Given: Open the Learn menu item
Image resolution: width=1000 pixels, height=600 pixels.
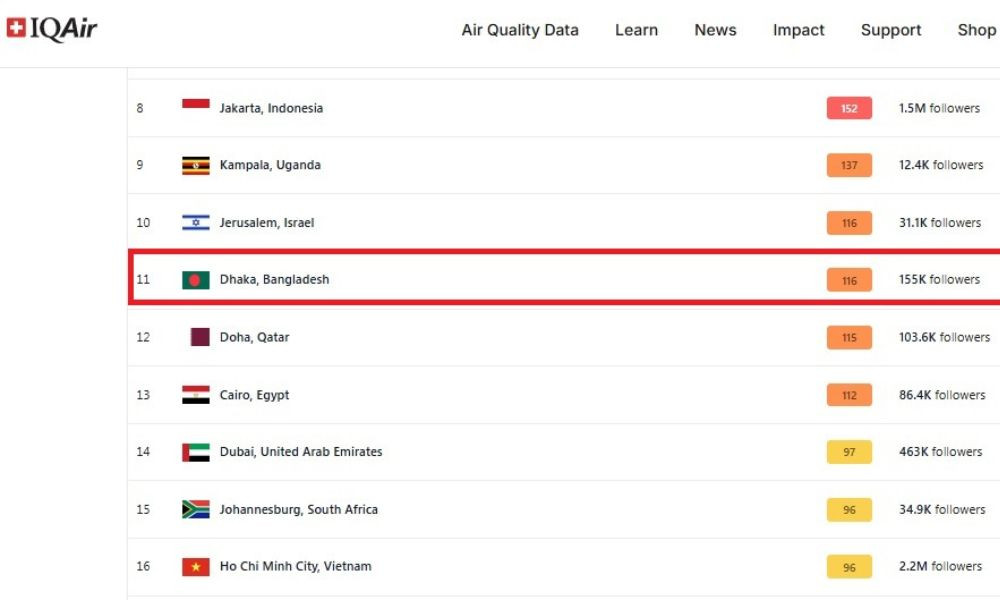Looking at the screenshot, I should coord(636,30).
